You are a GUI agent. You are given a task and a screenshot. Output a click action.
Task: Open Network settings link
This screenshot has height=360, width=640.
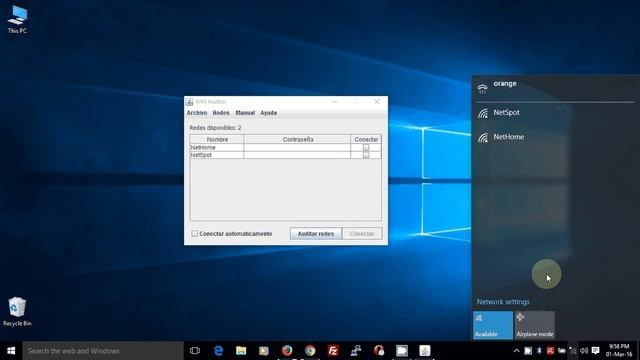(x=503, y=302)
